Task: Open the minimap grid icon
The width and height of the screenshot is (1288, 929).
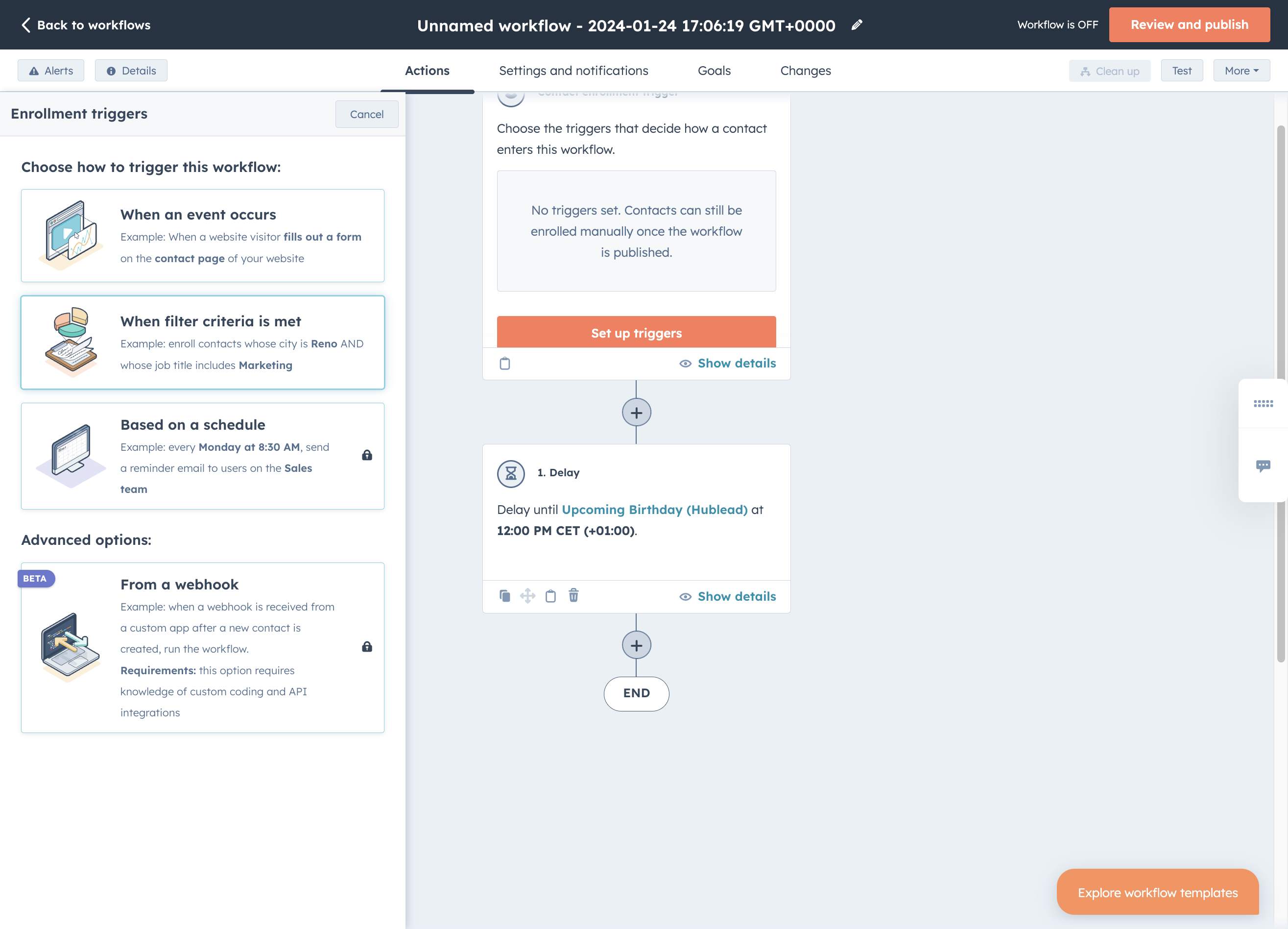Action: (x=1263, y=403)
